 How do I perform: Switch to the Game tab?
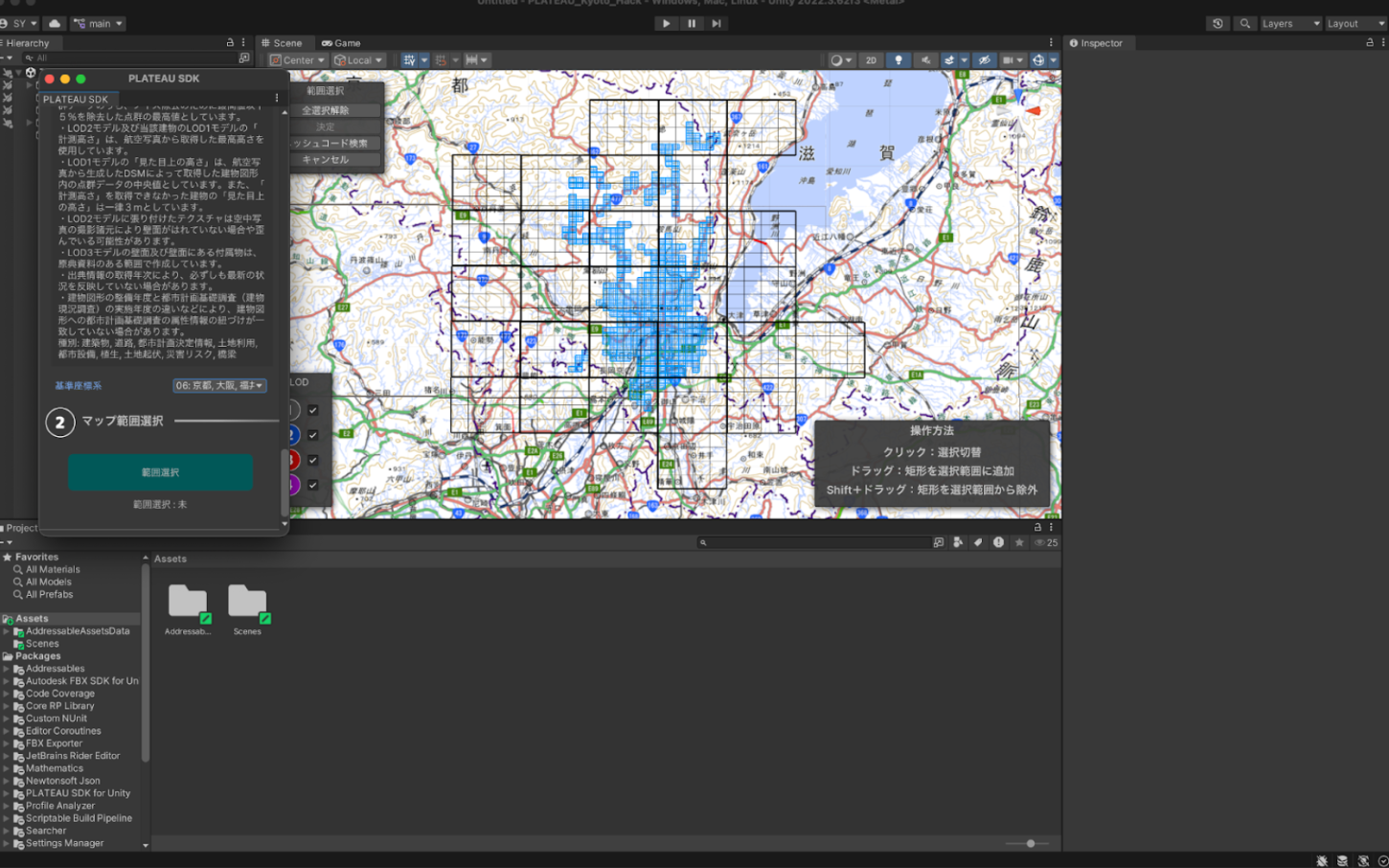point(341,43)
